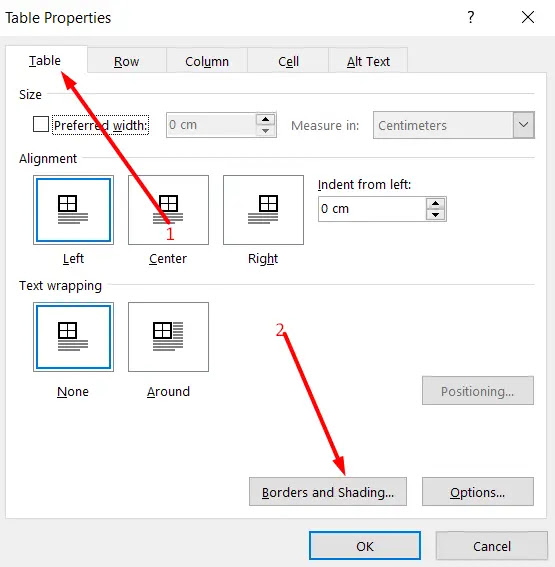Increase Indent from left value
The height and width of the screenshot is (567, 555).
pos(436,204)
